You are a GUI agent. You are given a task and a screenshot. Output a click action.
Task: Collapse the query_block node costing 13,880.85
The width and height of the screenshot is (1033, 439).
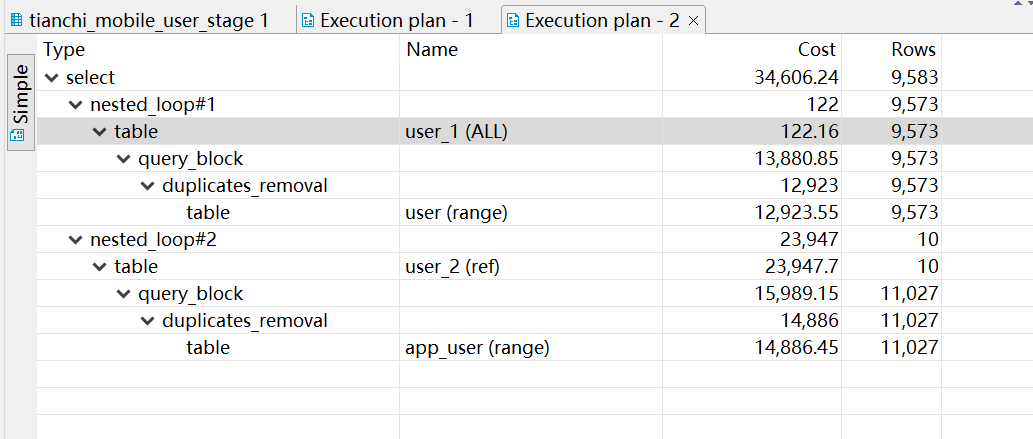click(x=124, y=159)
